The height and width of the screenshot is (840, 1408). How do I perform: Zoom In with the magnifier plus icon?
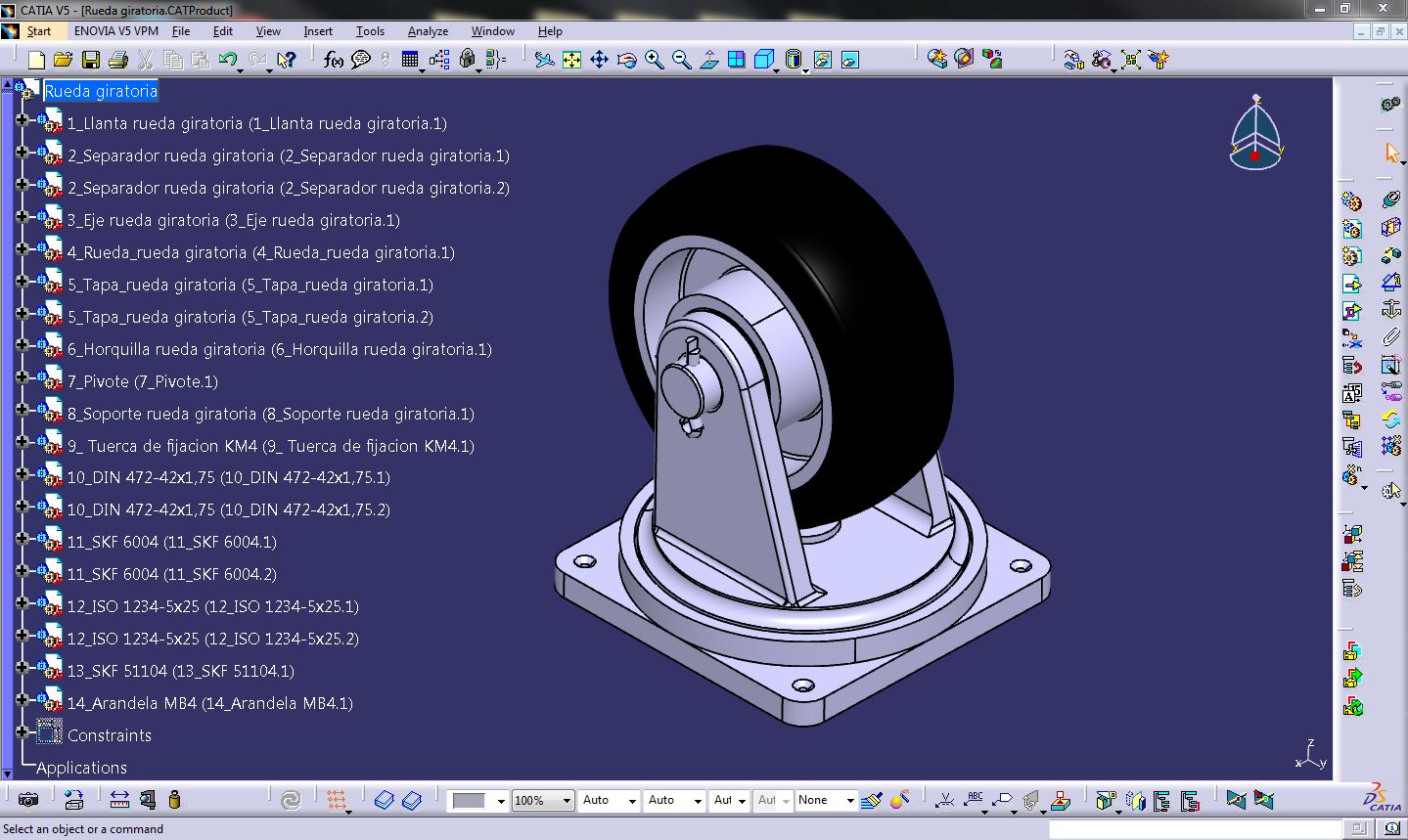654,60
